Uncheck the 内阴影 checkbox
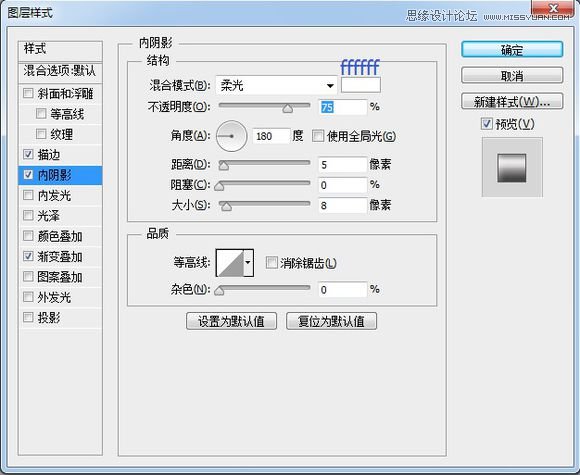580x475 pixels. [x=28, y=174]
